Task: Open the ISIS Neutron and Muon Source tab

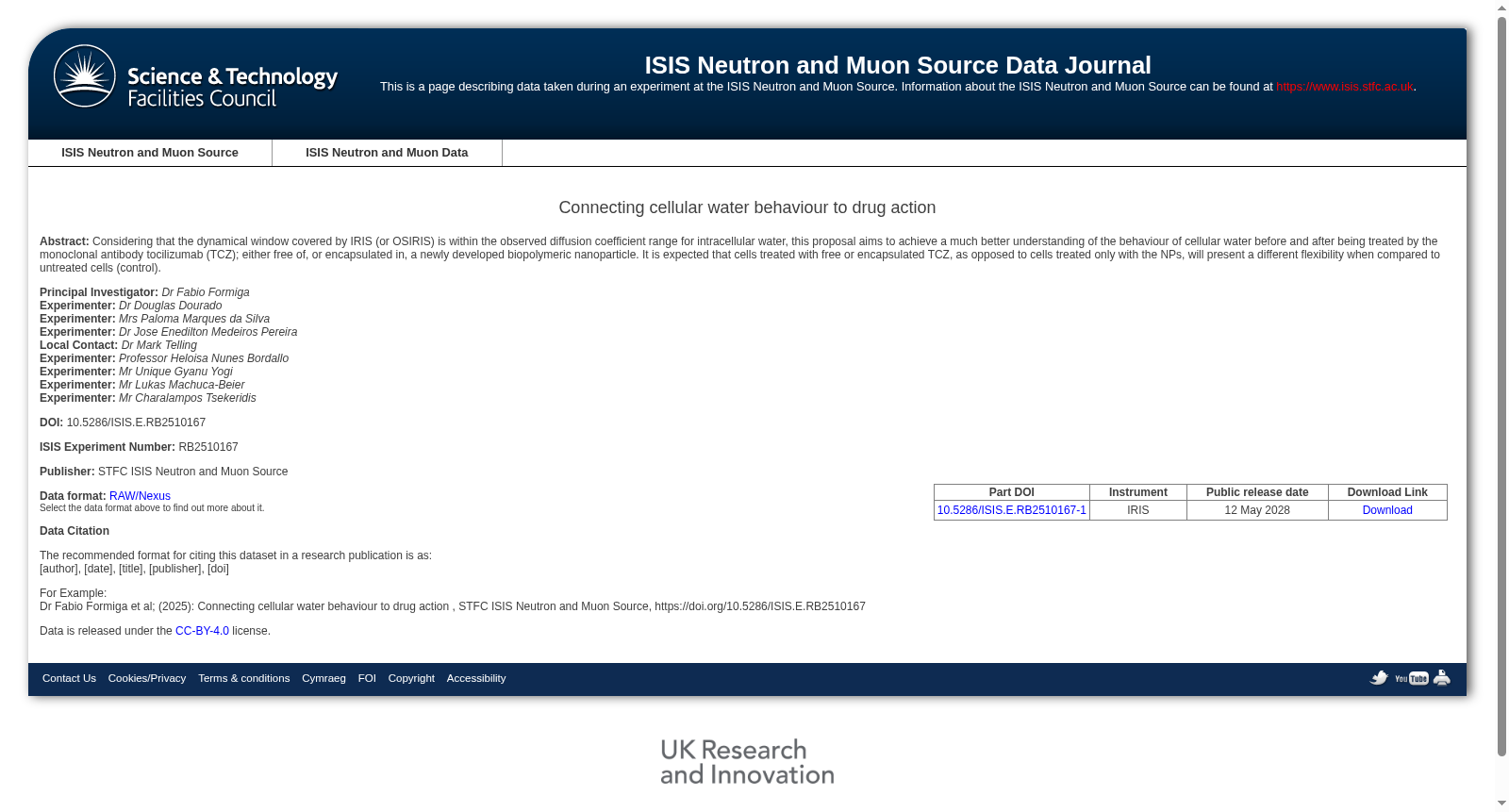Action: tap(150, 153)
